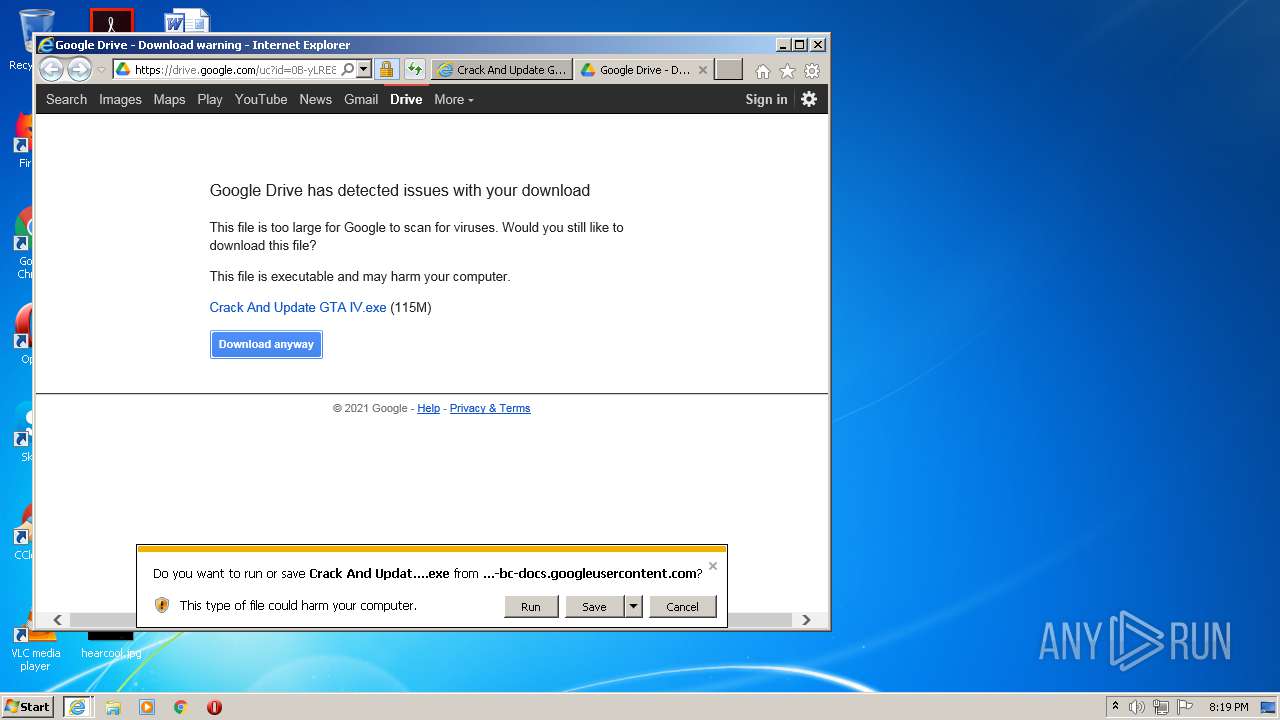Click the Download anyway button

[x=266, y=344]
